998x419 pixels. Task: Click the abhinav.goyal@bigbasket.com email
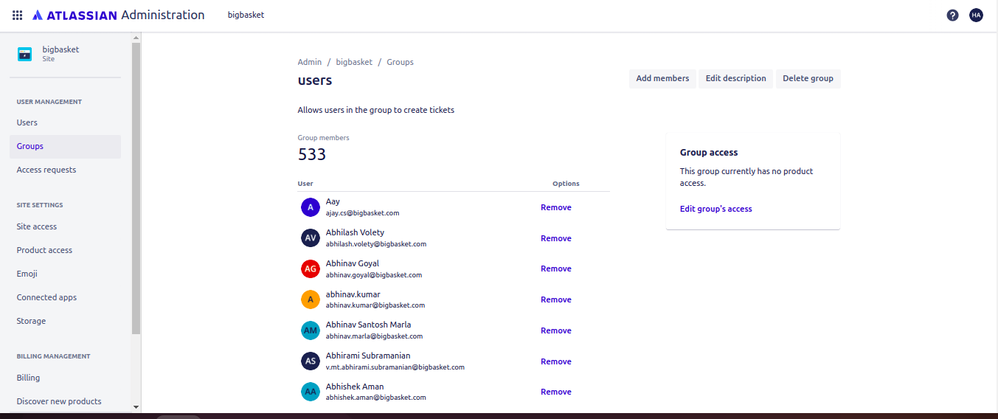pyautogui.click(x=374, y=275)
